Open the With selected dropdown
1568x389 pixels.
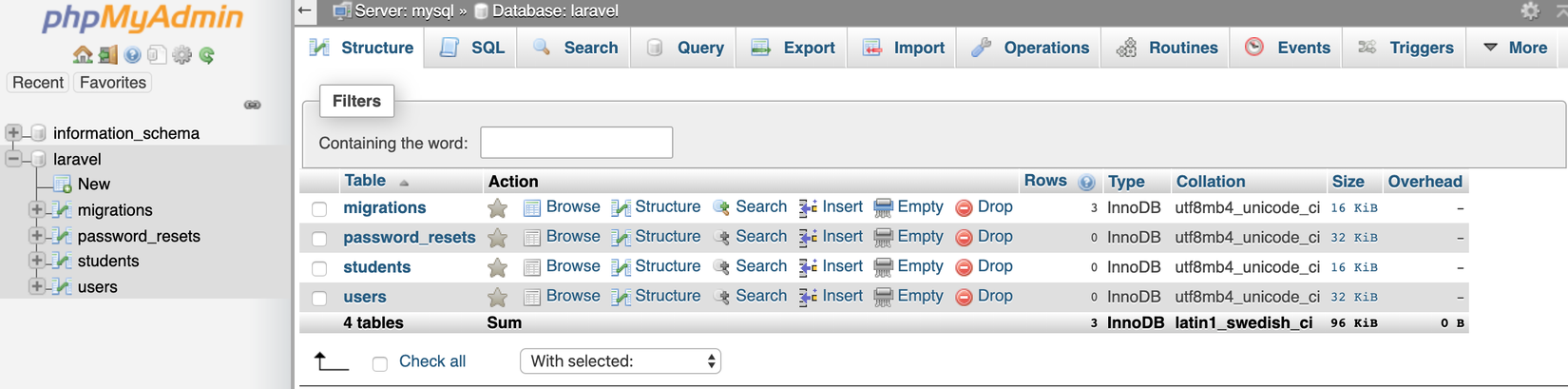621,361
